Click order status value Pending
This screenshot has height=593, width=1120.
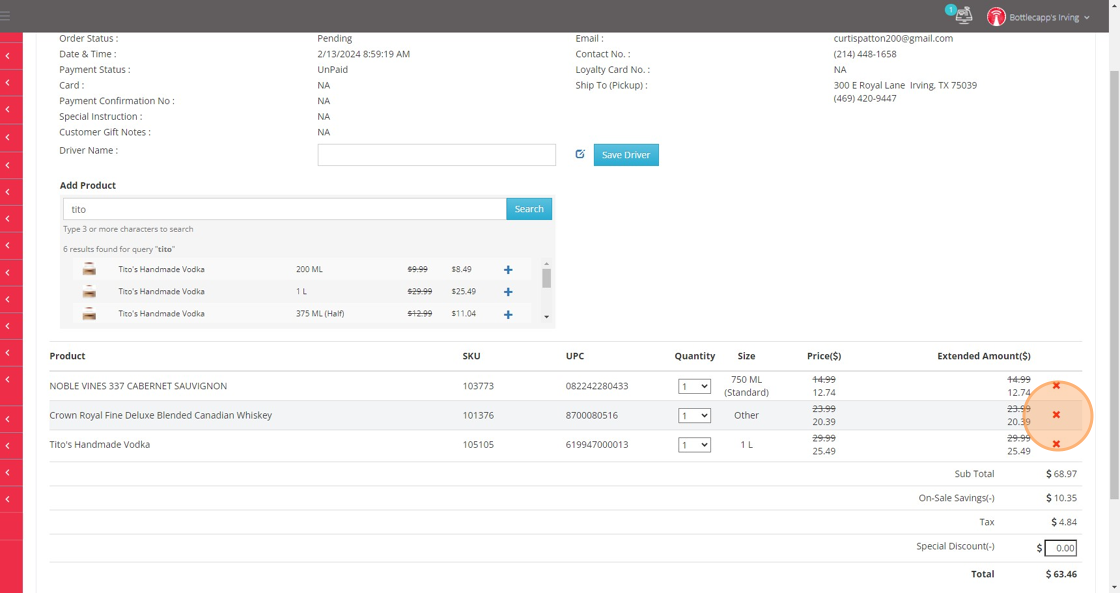point(334,39)
